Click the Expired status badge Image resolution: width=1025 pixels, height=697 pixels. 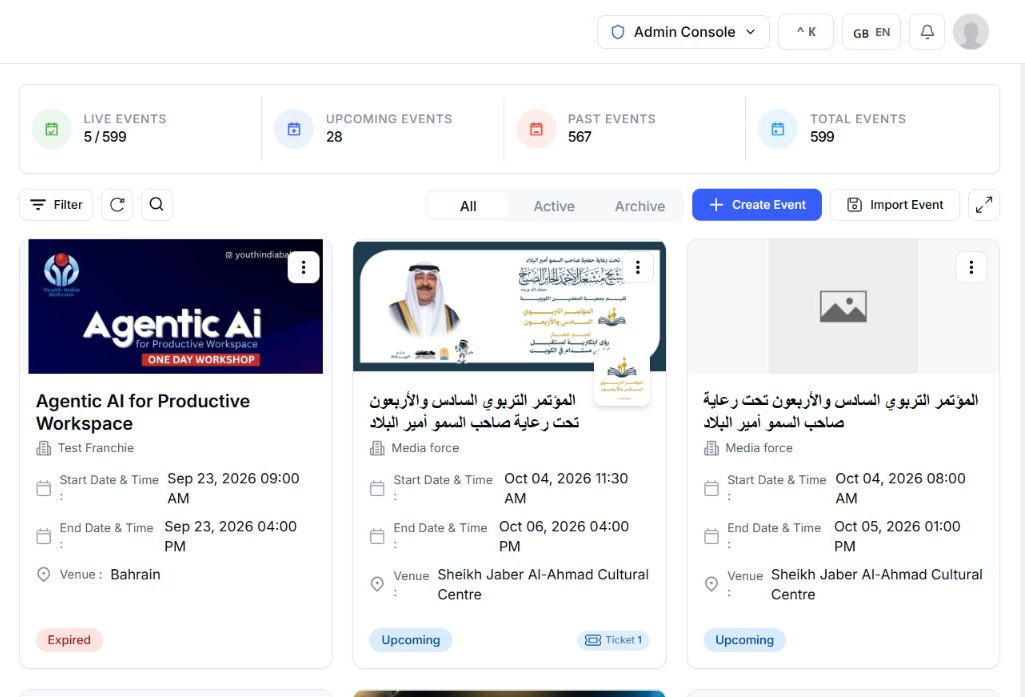[x=69, y=640]
